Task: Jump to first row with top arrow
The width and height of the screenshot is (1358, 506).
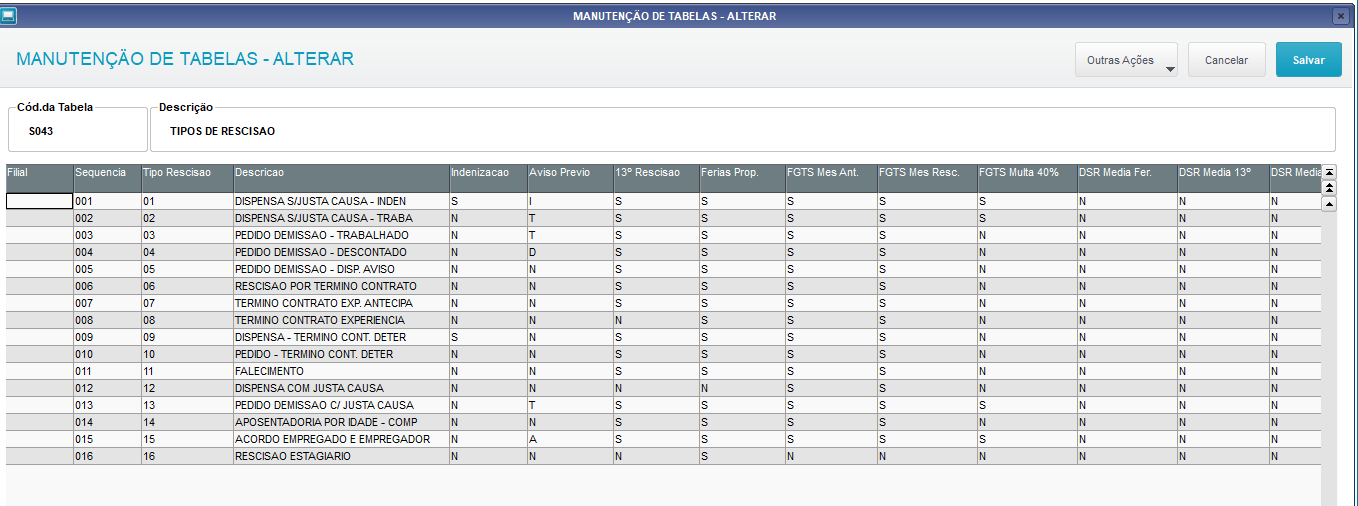Action: [x=1329, y=172]
